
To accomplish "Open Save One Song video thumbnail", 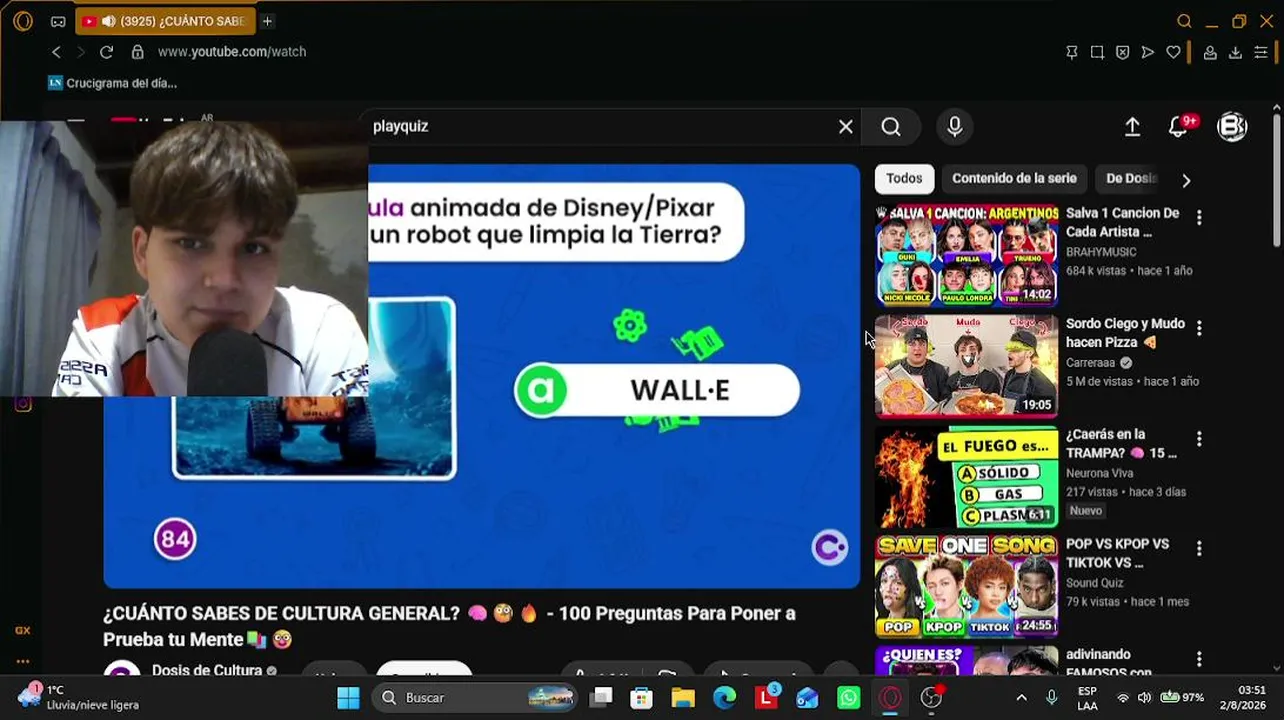I will 966,587.
